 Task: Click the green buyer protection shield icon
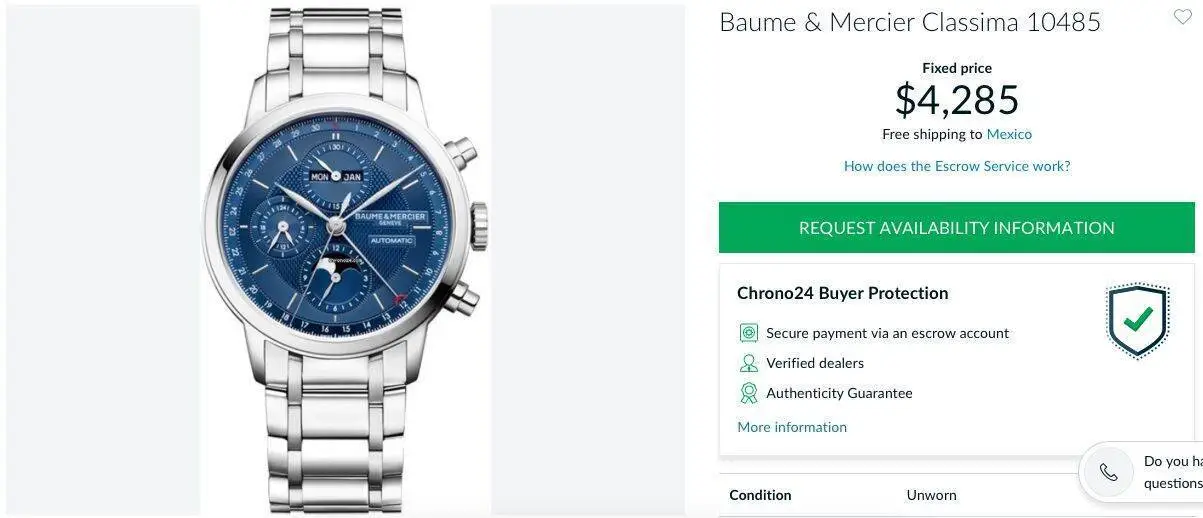point(1137,321)
